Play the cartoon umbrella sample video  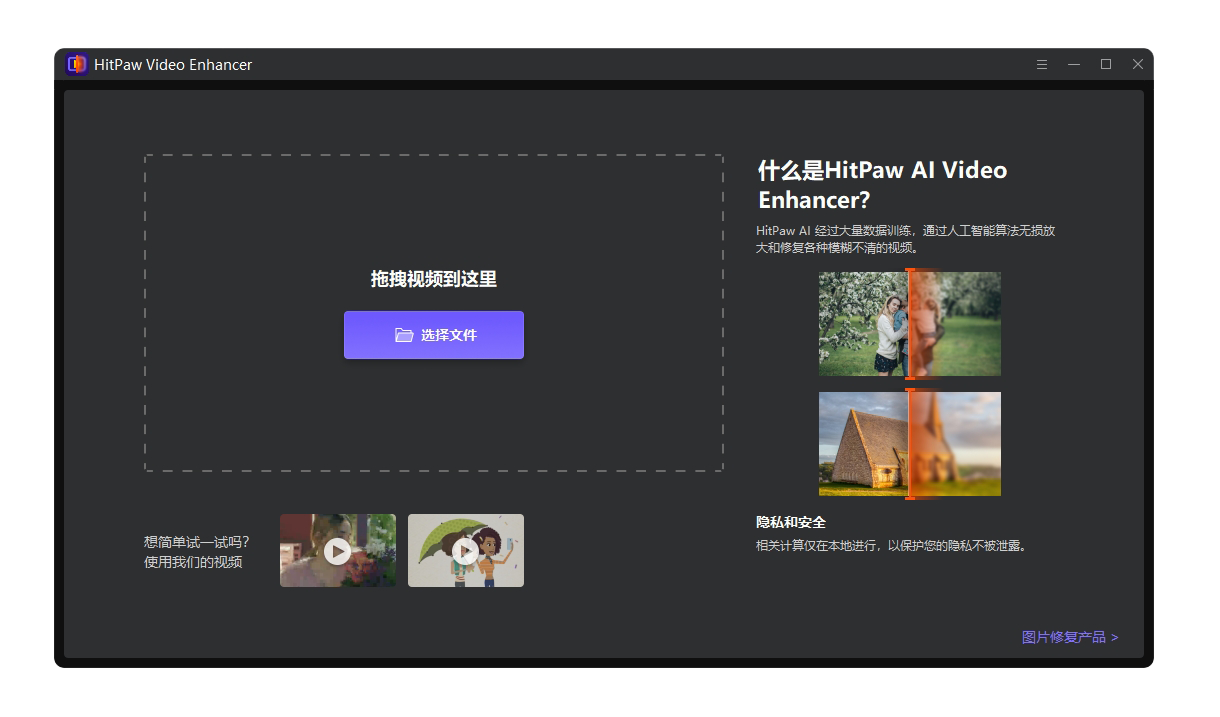click(466, 551)
